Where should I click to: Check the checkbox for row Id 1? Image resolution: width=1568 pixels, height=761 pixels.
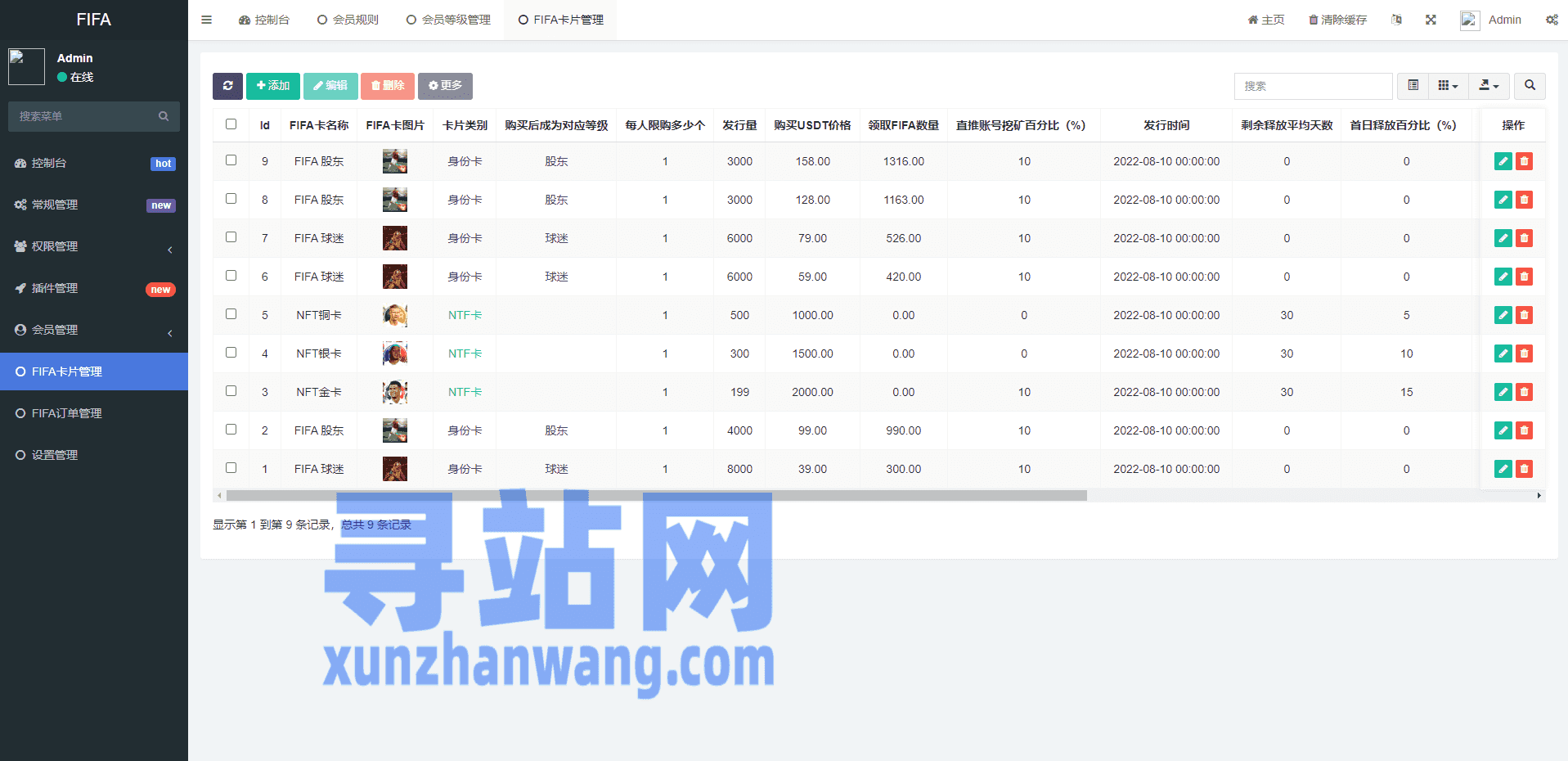click(231, 468)
